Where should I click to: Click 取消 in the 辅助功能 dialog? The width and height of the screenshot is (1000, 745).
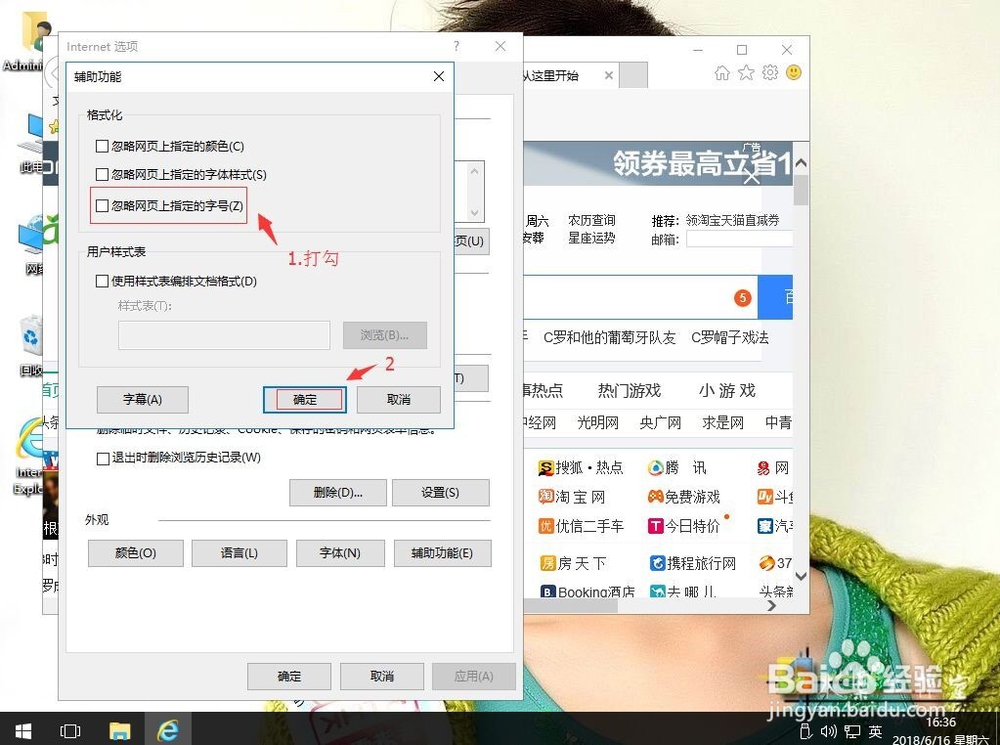click(x=399, y=399)
